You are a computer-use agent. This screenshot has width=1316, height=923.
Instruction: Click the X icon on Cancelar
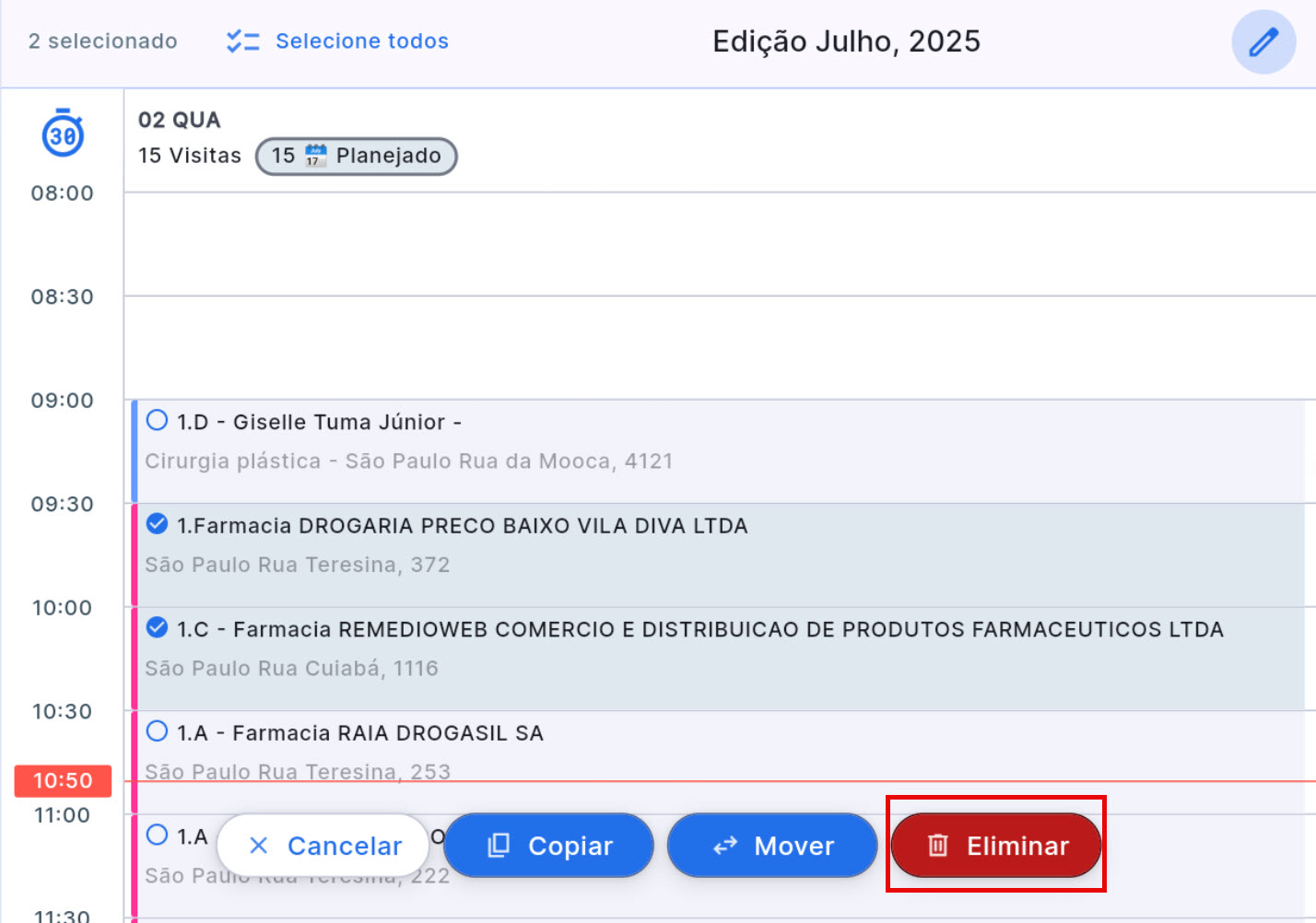tap(259, 846)
